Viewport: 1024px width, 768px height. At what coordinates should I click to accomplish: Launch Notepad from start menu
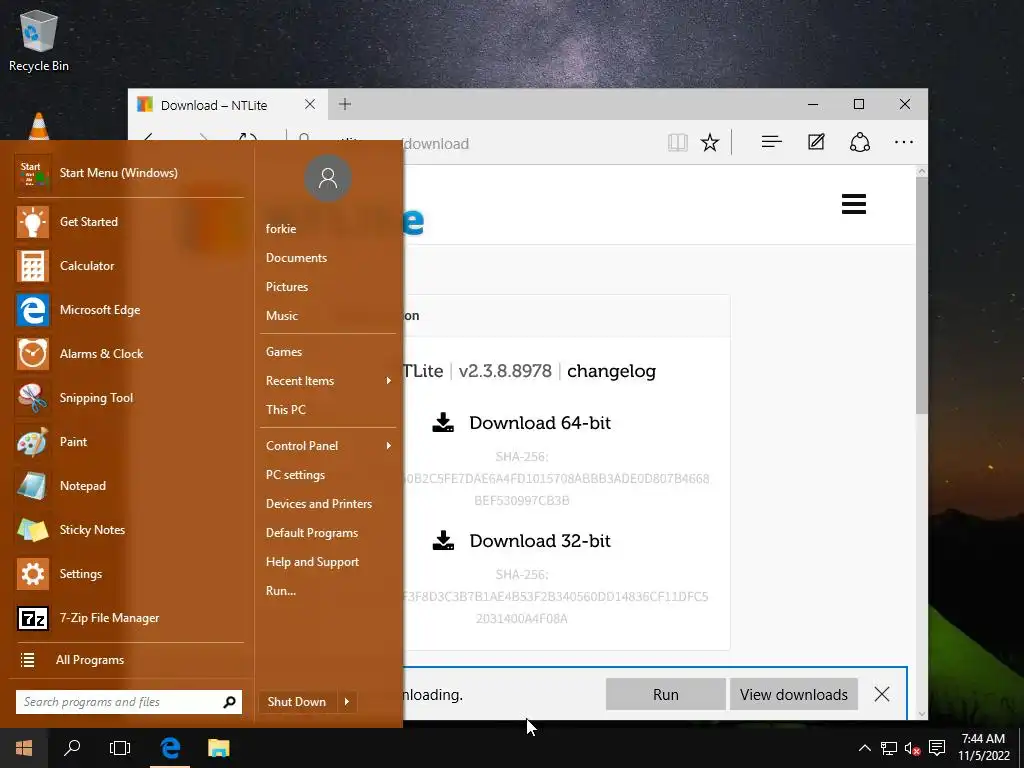click(129, 485)
